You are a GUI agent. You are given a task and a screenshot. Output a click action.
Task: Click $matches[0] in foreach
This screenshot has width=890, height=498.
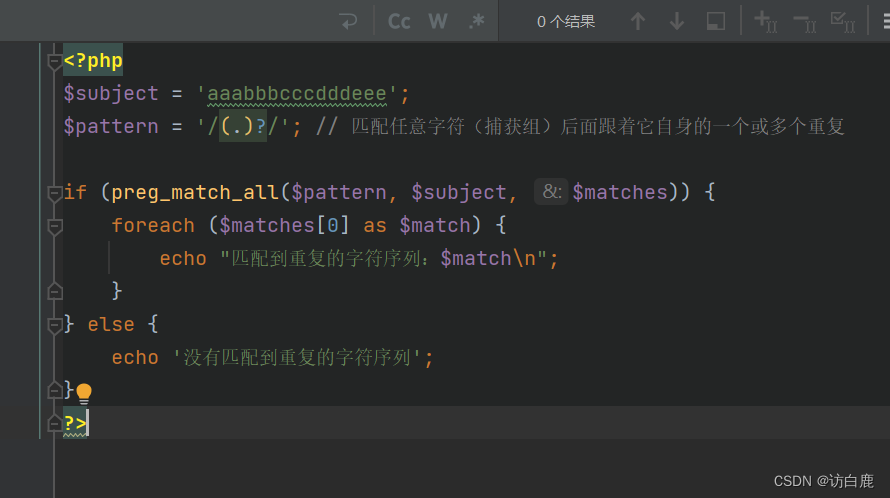[284, 225]
